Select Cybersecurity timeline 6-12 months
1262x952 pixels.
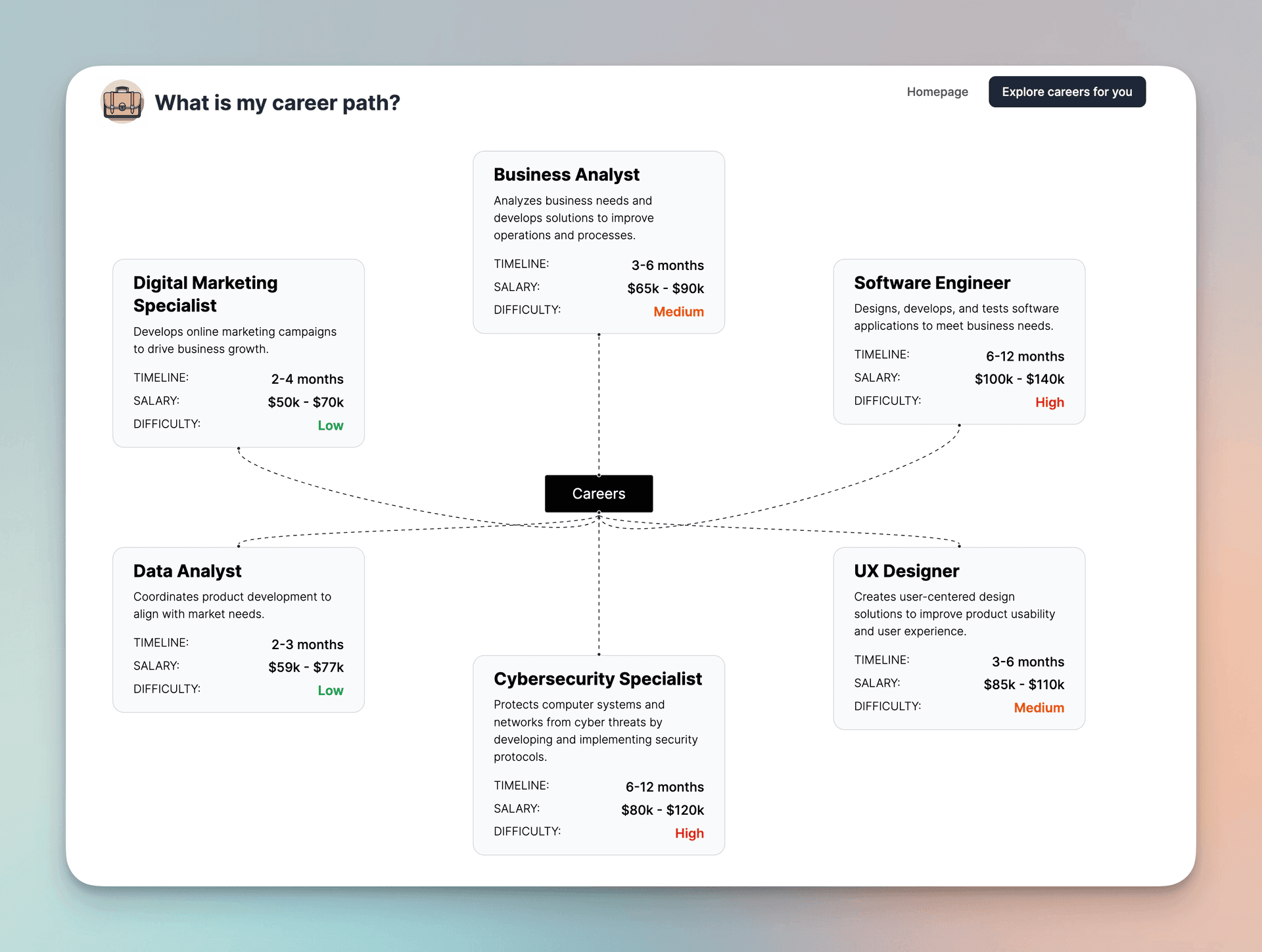click(665, 787)
